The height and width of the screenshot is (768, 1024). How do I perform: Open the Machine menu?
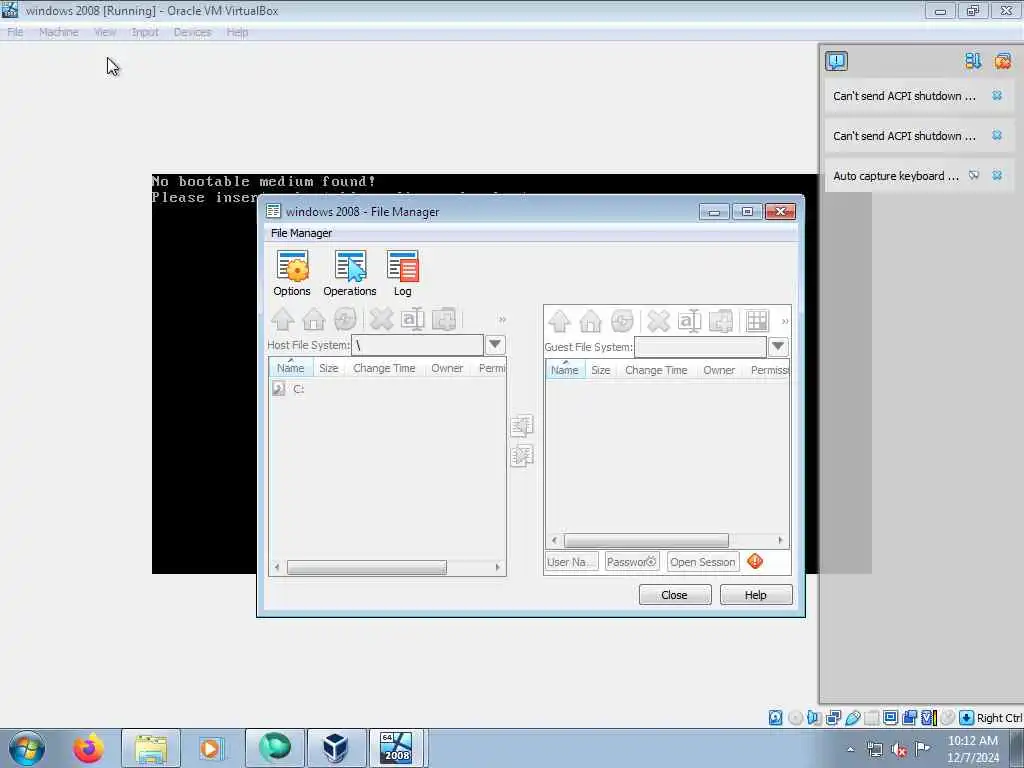[x=58, y=32]
